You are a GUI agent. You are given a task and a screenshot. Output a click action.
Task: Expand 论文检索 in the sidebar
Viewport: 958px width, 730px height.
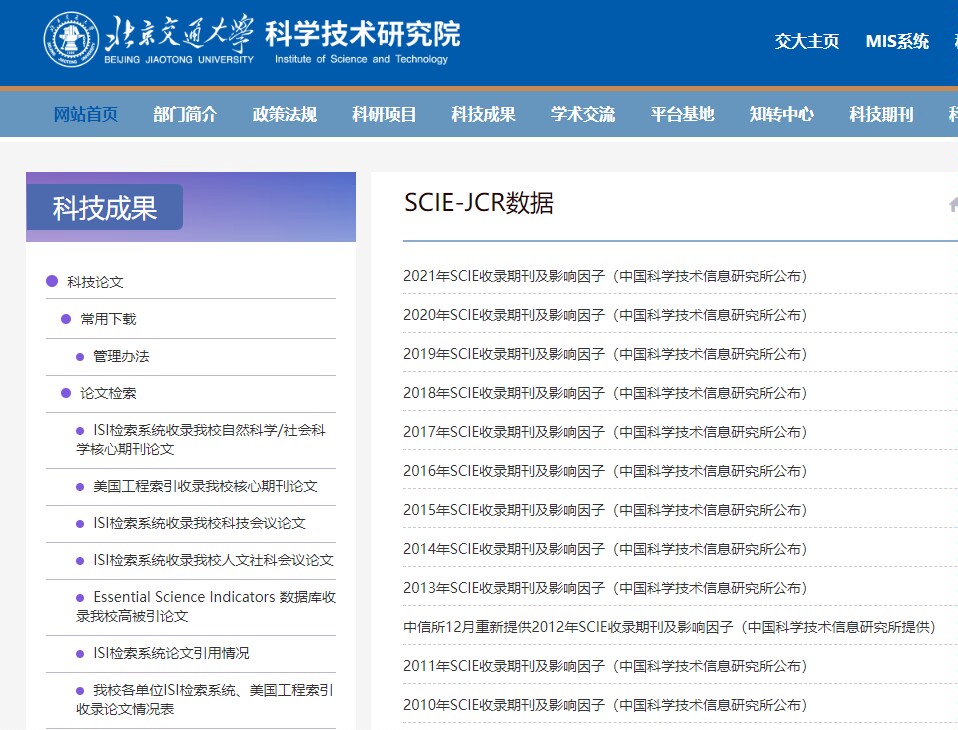tap(108, 393)
